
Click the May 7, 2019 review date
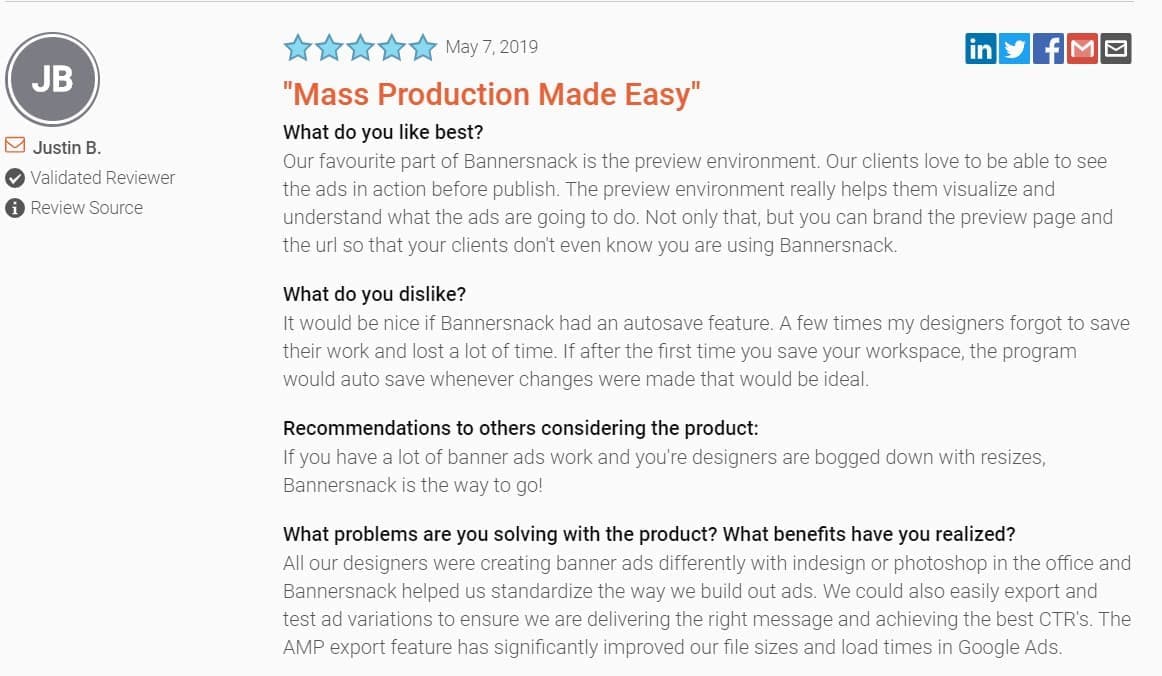point(492,46)
